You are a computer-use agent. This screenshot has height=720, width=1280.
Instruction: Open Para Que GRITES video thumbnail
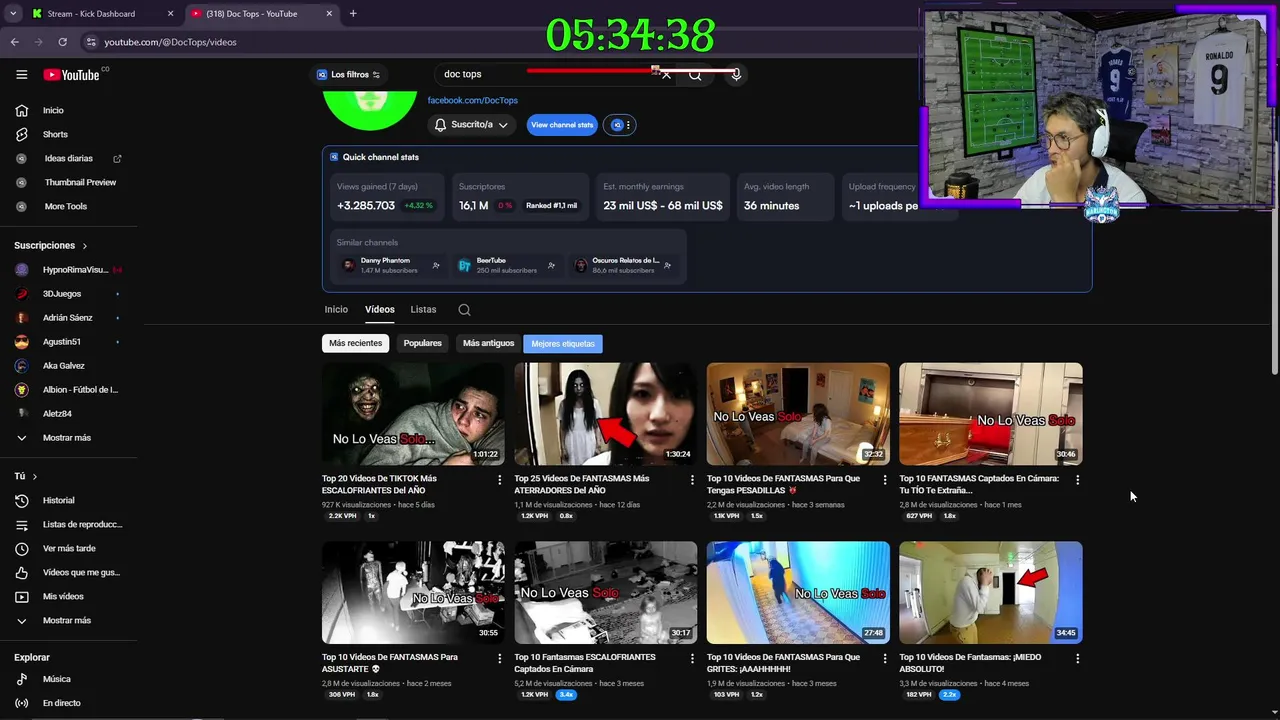[x=798, y=593]
